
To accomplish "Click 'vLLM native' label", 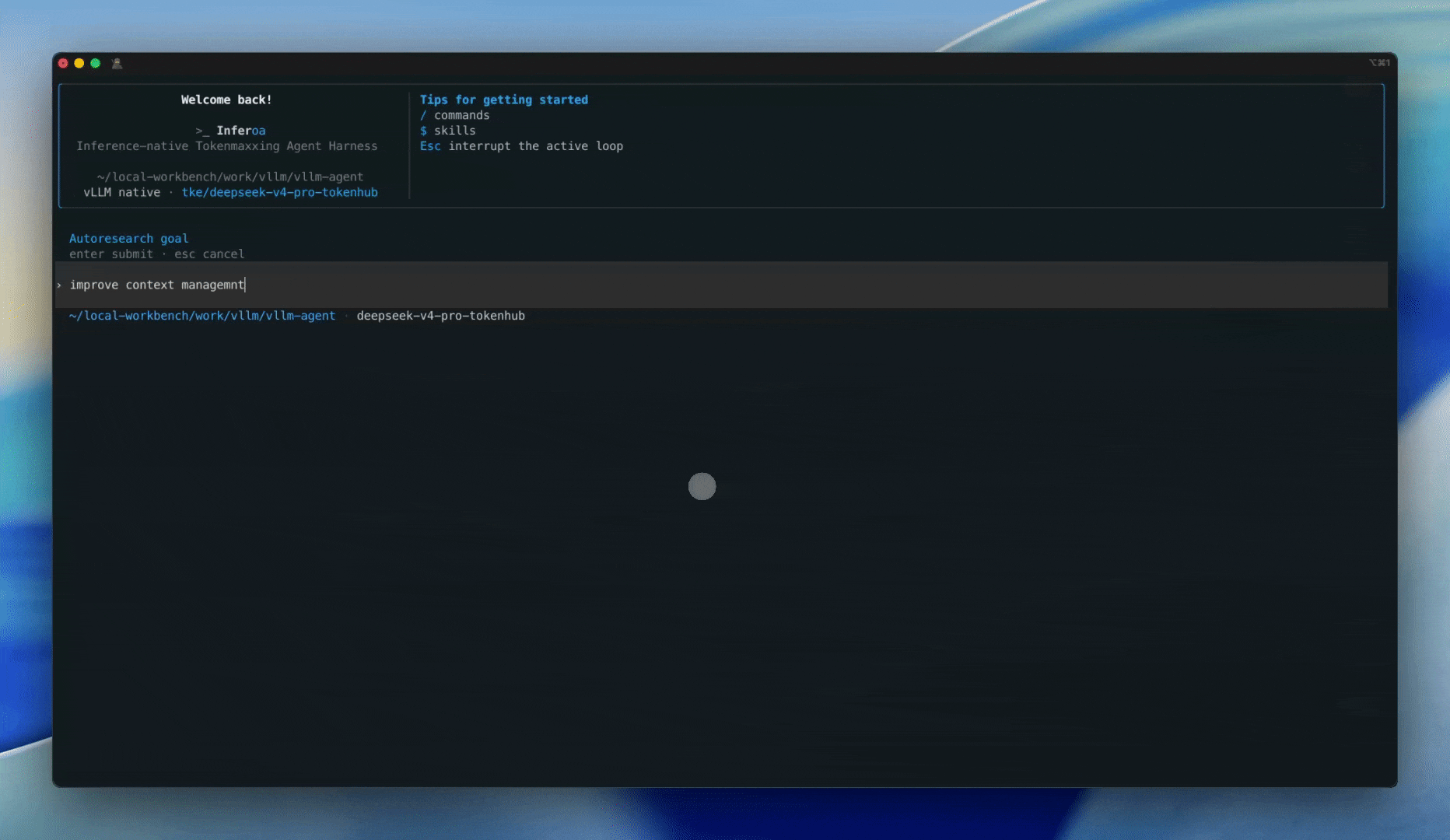I will pyautogui.click(x=121, y=193).
